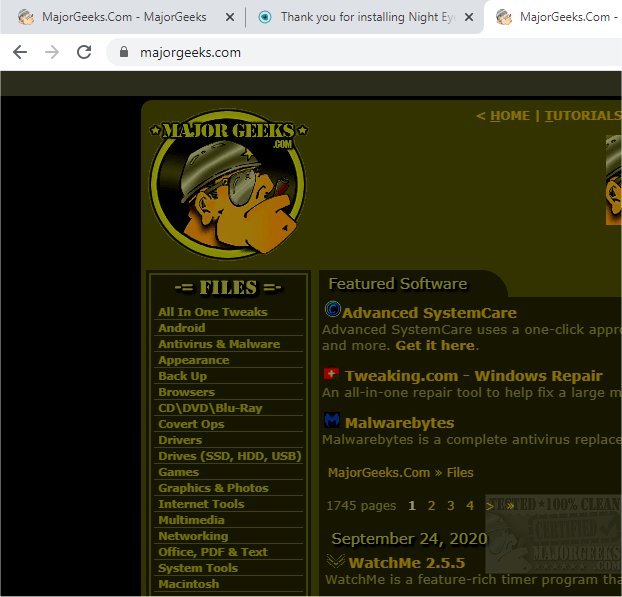This screenshot has height=597, width=622.
Task: Open the Internet Tools category
Action: click(x=201, y=504)
